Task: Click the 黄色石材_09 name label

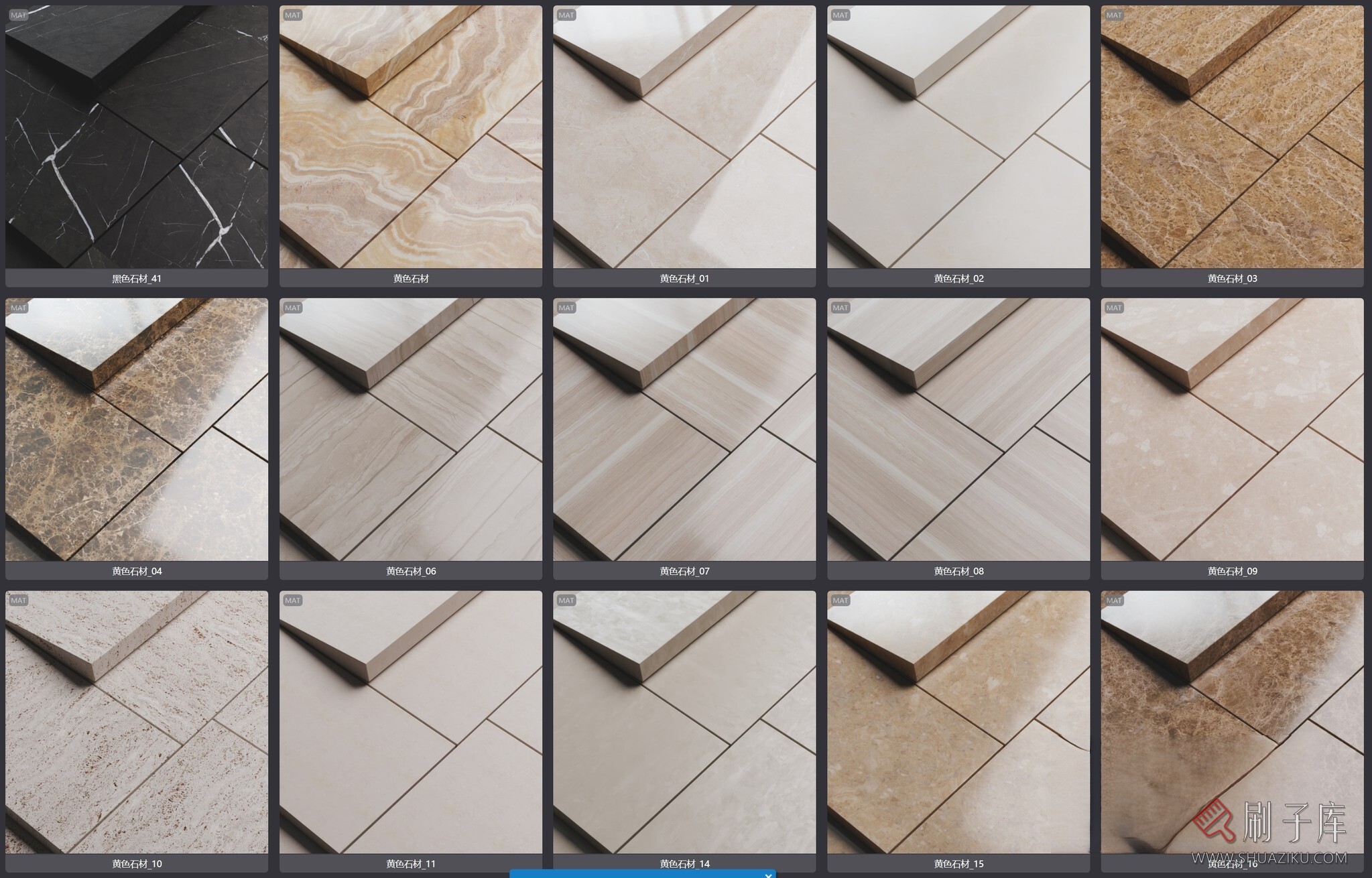Action: (1232, 571)
